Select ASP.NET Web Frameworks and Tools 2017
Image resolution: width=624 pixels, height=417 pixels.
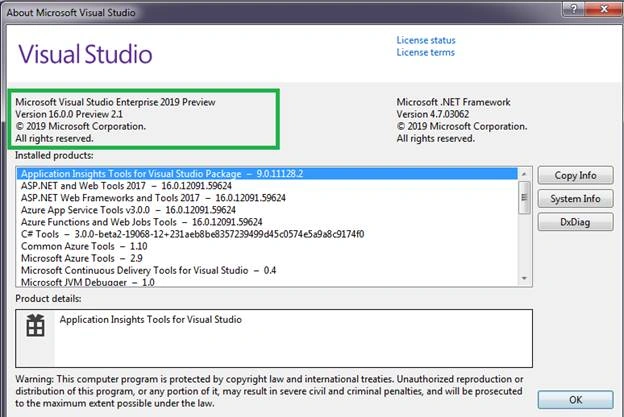[x=267, y=198]
